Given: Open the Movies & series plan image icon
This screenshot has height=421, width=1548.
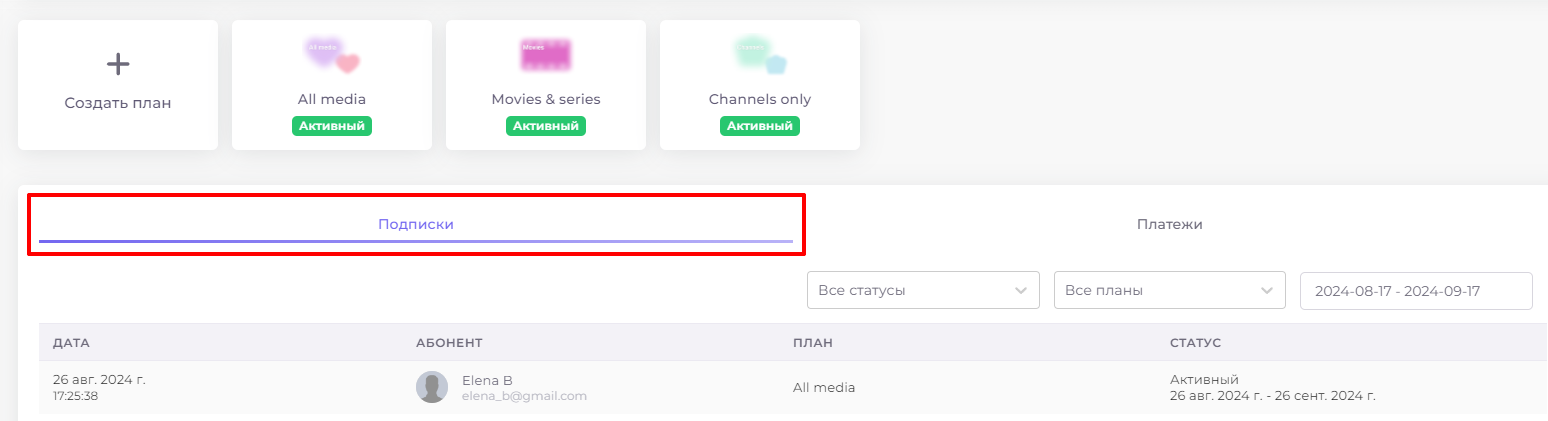Looking at the screenshot, I should 546,55.
